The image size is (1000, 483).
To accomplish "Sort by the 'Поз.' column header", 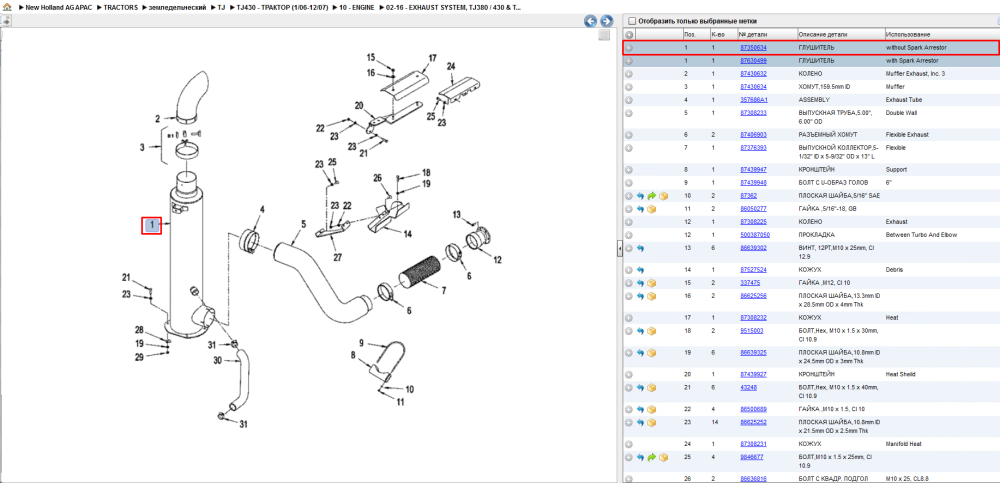I will pos(690,34).
